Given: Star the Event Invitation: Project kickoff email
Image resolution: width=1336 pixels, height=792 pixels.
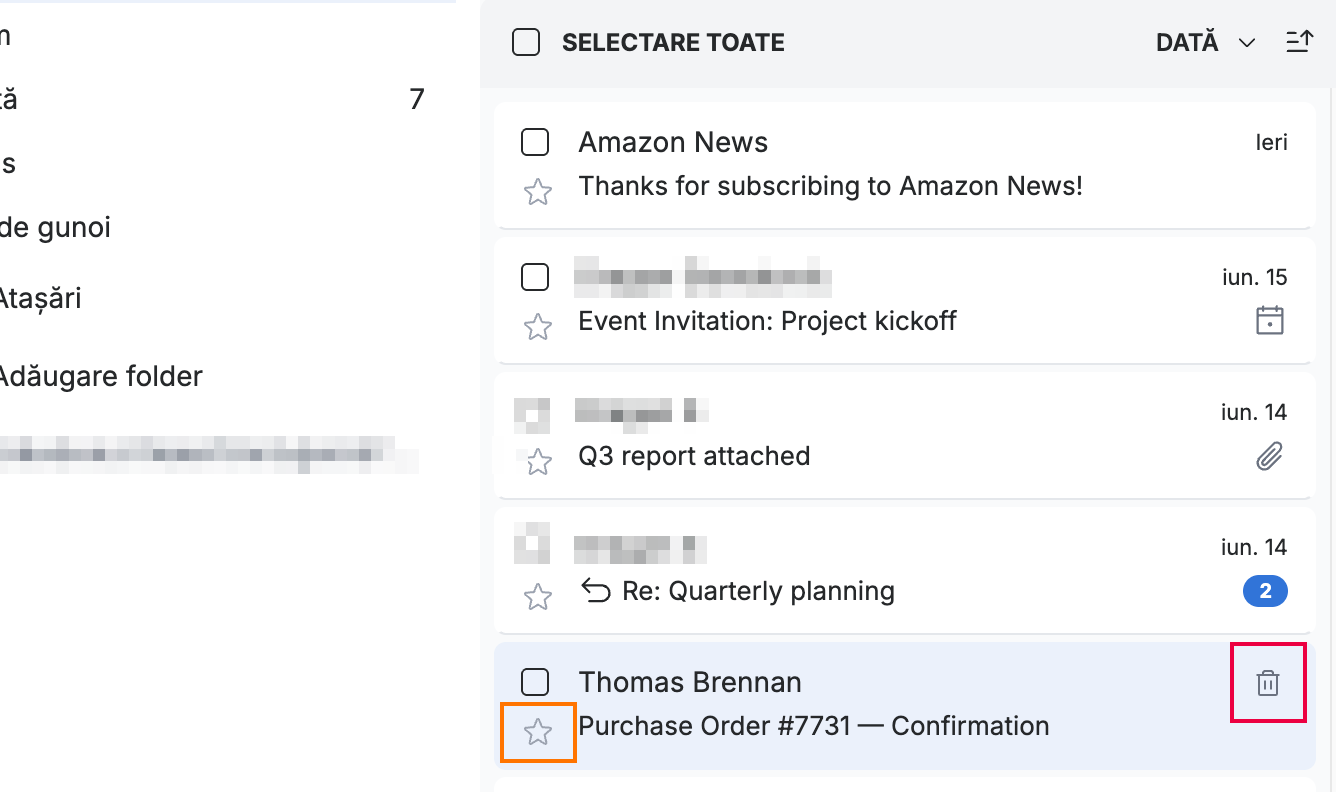Looking at the screenshot, I should click(x=538, y=327).
